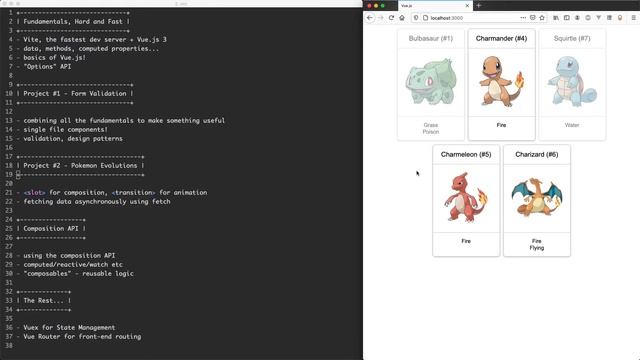The width and height of the screenshot is (640, 360).
Task: Select the Charizard (#6) card title
Action: pyautogui.click(x=536, y=154)
